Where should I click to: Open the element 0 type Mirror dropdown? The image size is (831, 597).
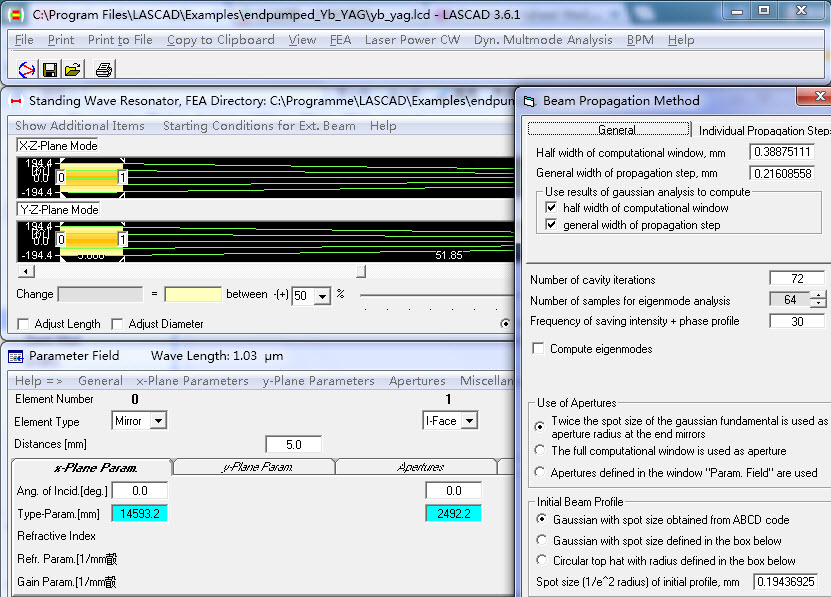click(x=158, y=421)
